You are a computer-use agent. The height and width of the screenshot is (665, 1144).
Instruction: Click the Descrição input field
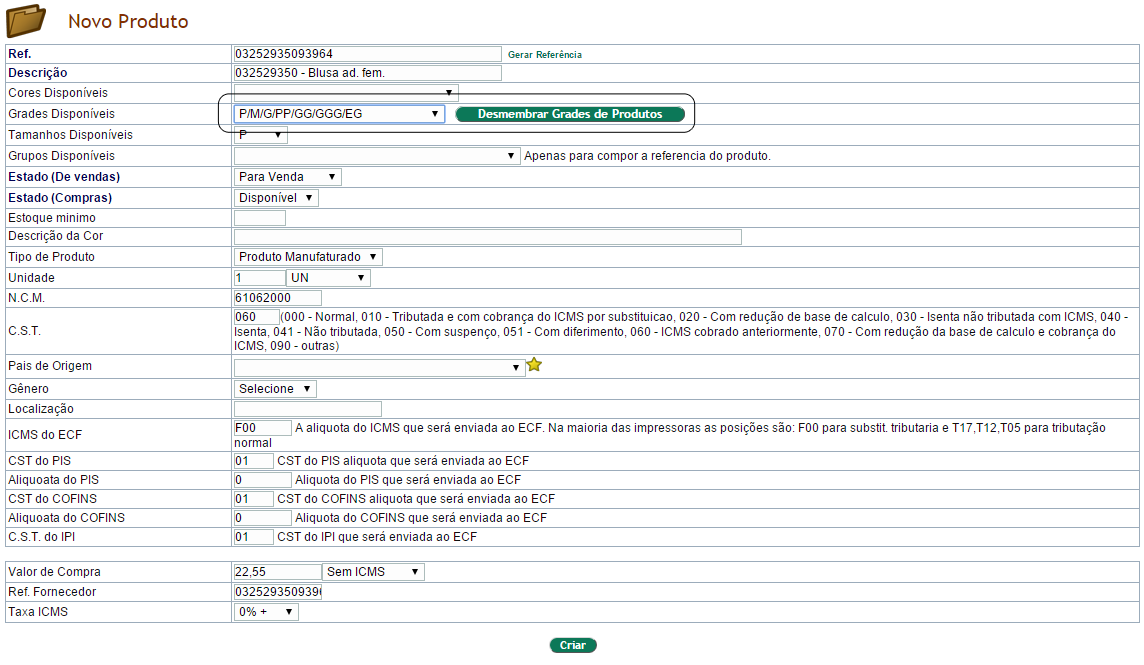click(367, 73)
